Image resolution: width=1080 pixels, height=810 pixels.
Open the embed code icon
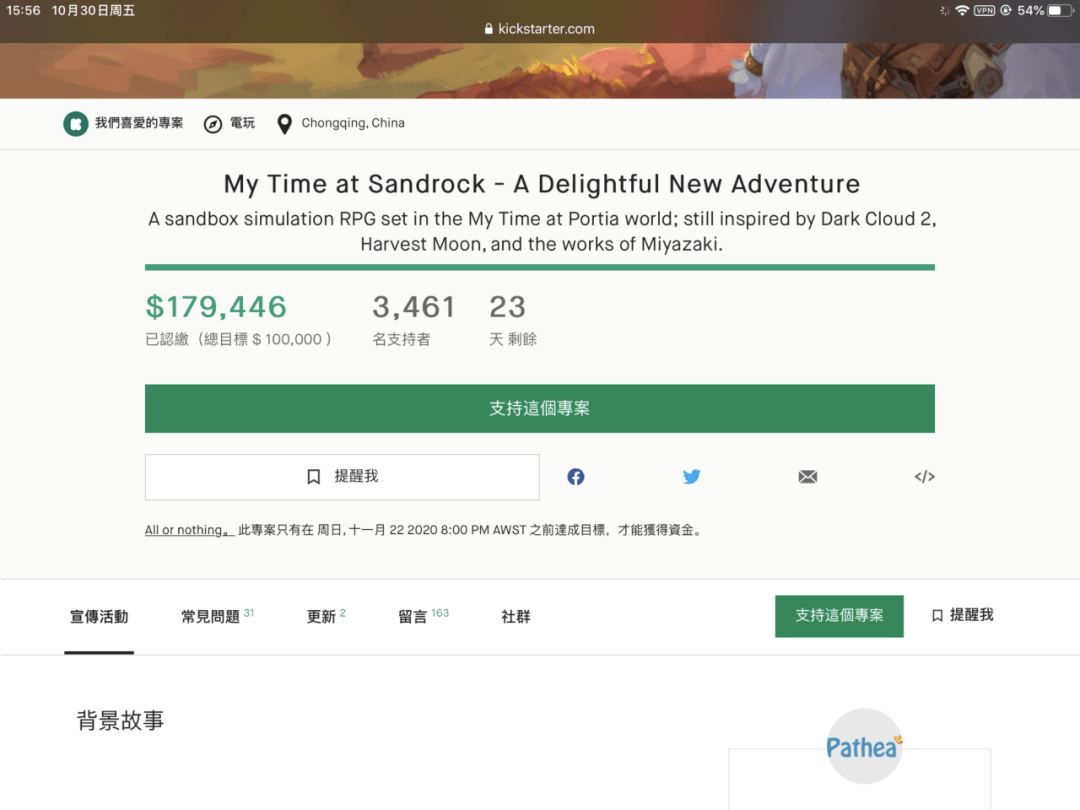(x=924, y=477)
